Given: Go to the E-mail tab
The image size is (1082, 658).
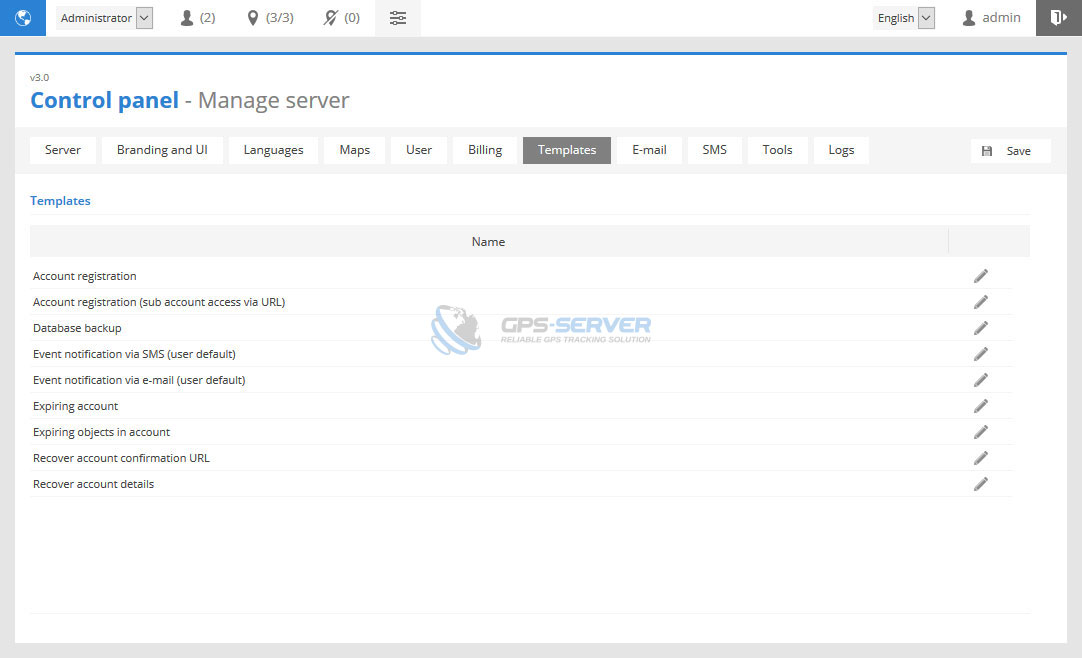Looking at the screenshot, I should (x=649, y=150).
